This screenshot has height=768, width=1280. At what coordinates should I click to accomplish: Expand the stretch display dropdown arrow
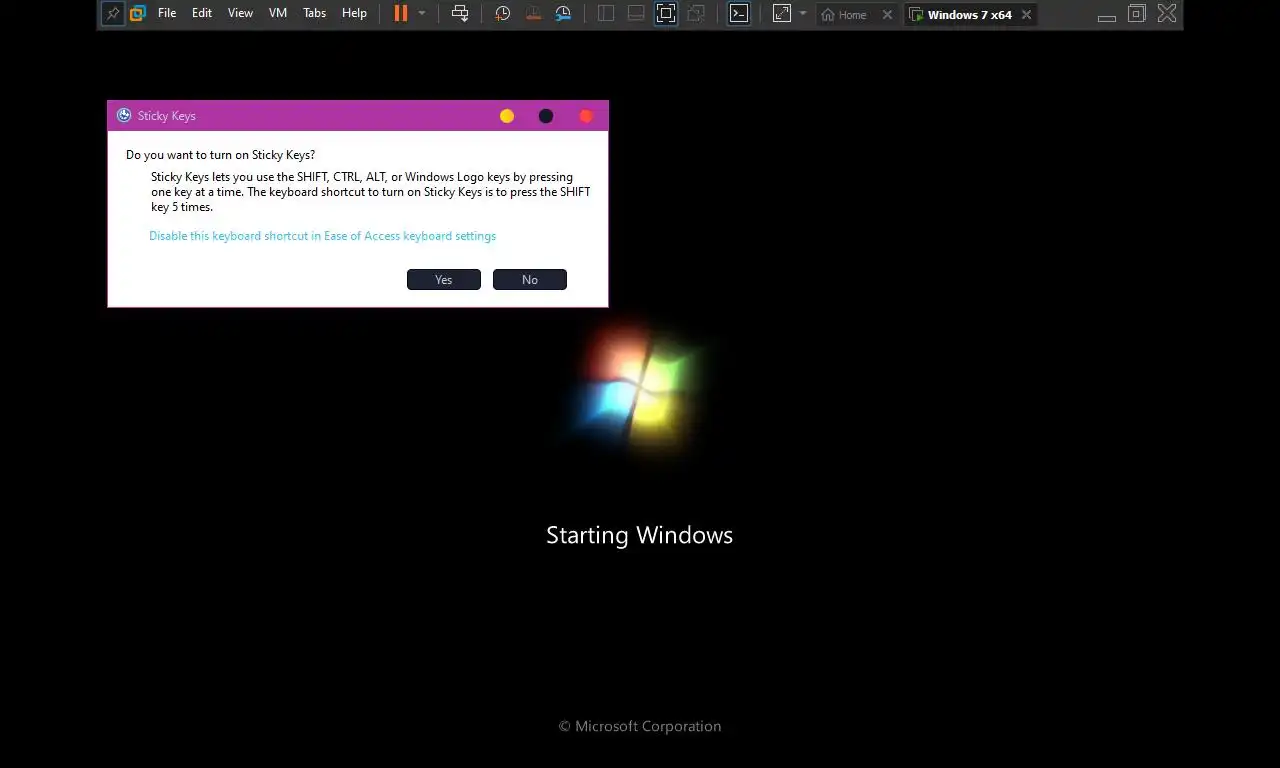802,14
